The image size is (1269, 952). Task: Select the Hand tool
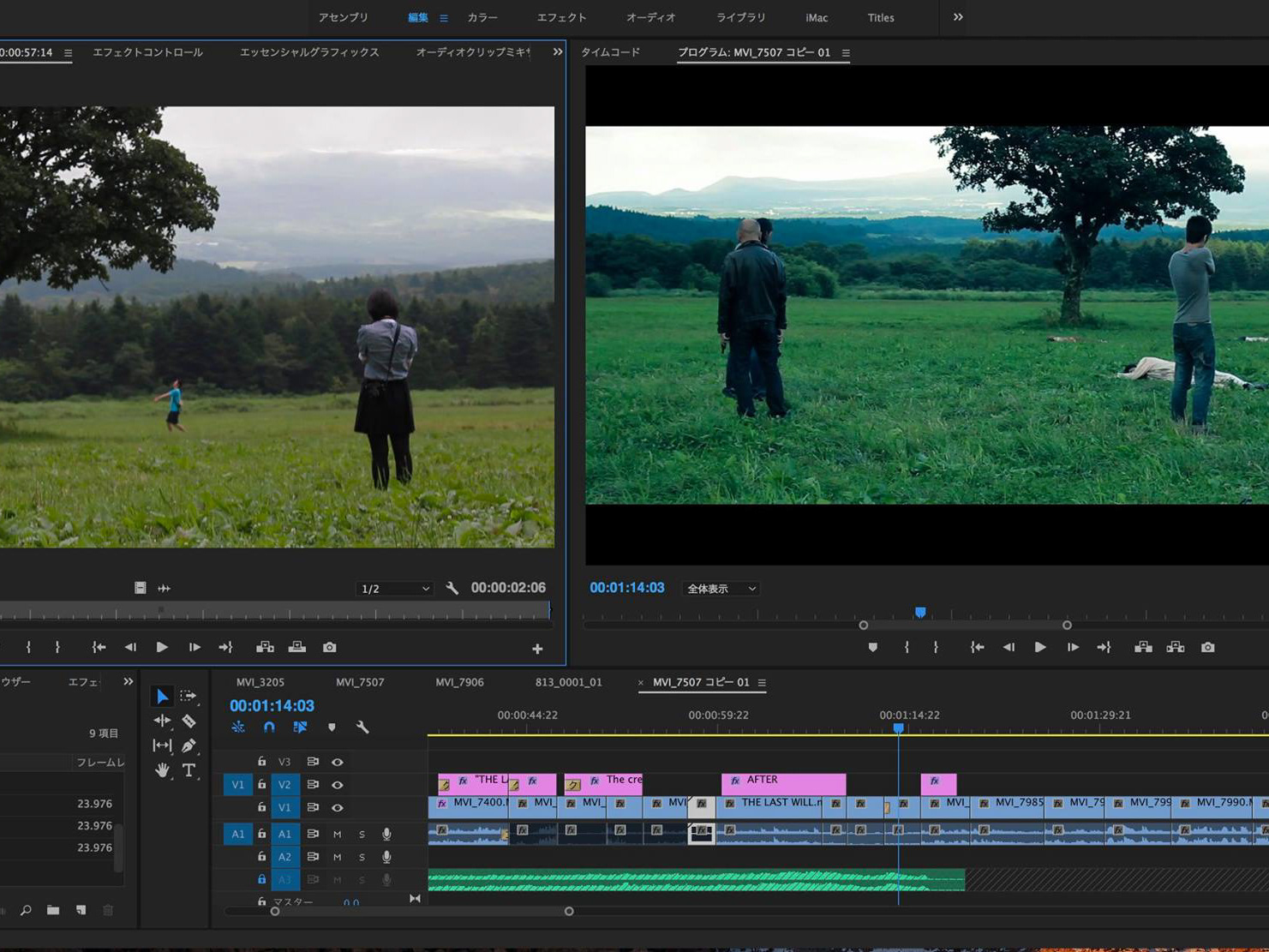point(162,770)
